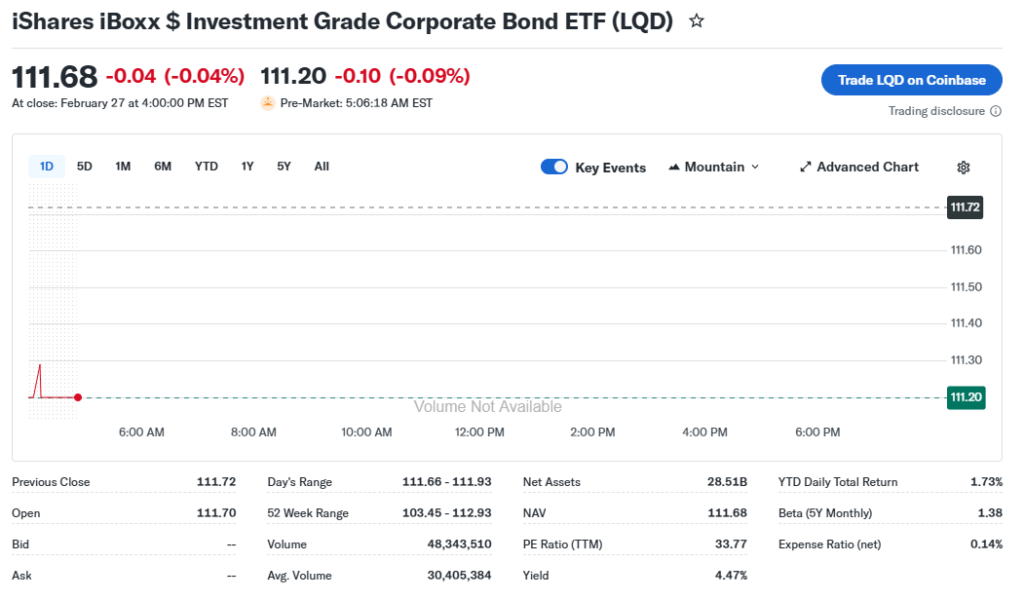
Task: Show All time range chart
Action: click(x=321, y=166)
